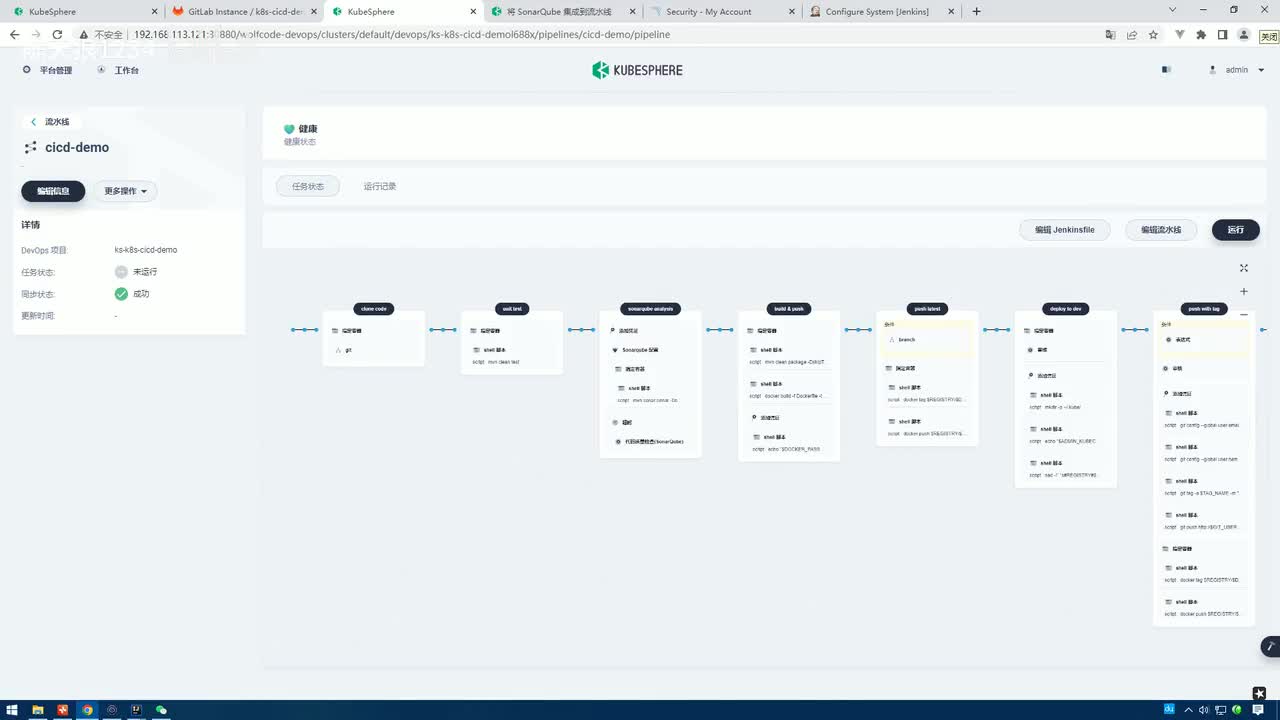Screen dimensions: 1280x720
Task: Open File Explorer from the taskbar
Action: [x=38, y=710]
